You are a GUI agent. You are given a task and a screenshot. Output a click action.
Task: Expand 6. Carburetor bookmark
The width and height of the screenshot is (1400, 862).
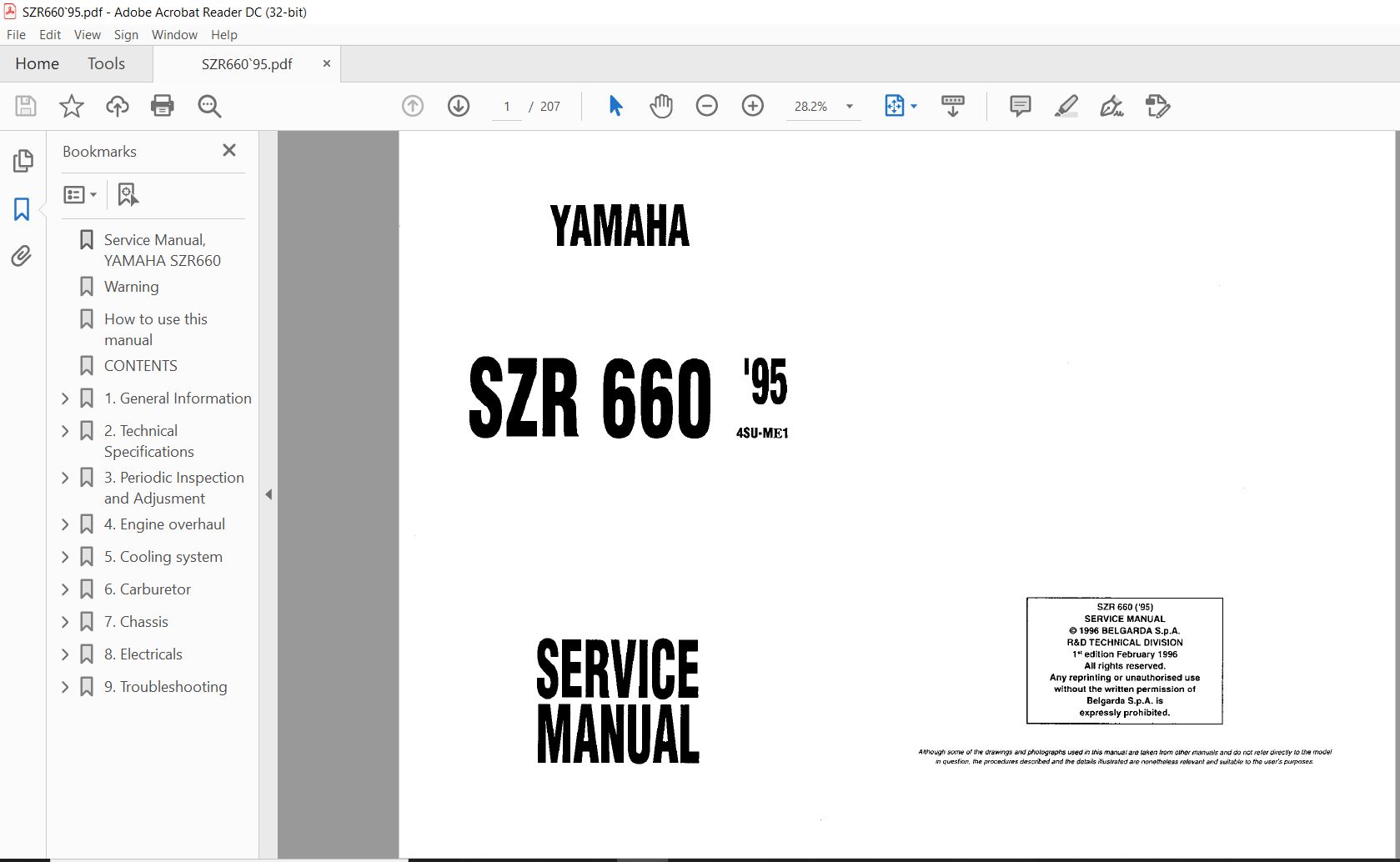(x=65, y=589)
